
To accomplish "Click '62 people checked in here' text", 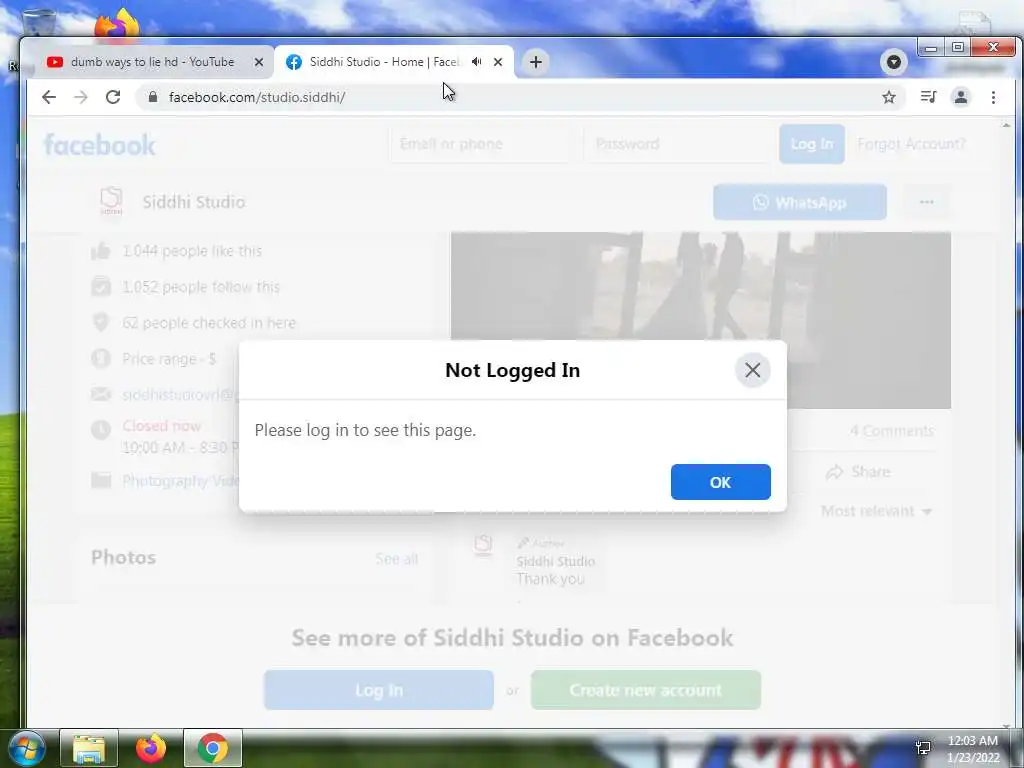I will tap(209, 323).
